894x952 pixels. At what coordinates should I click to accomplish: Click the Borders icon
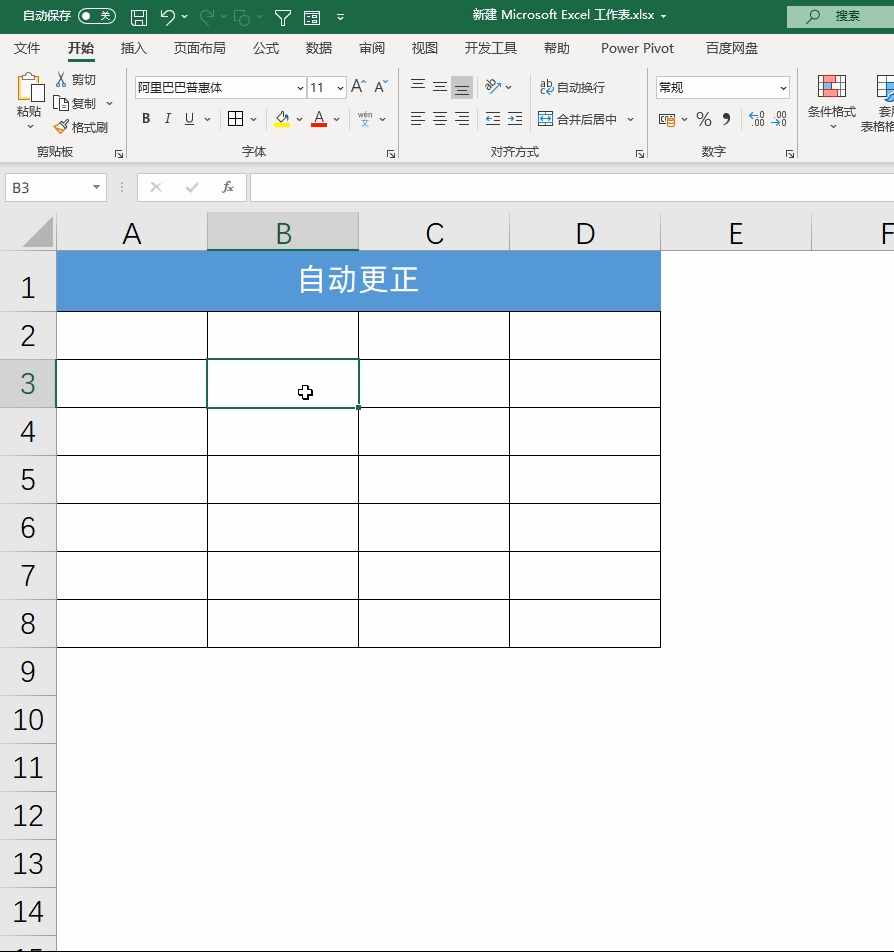pyautogui.click(x=235, y=118)
